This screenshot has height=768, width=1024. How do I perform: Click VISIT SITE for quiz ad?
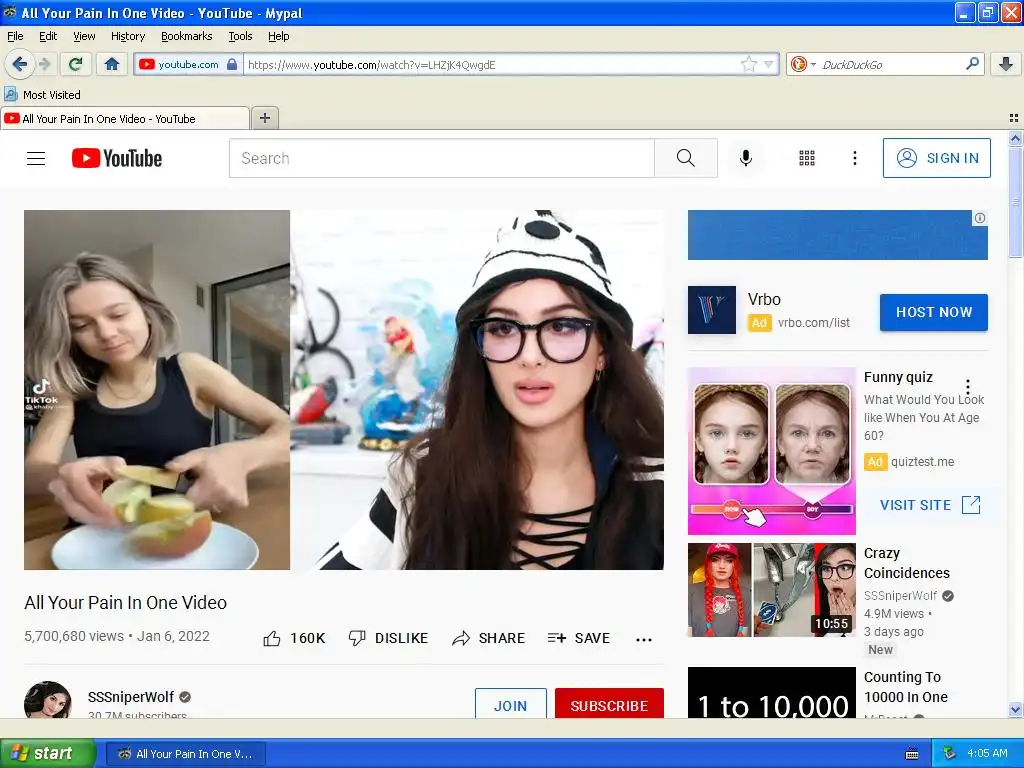[930, 505]
